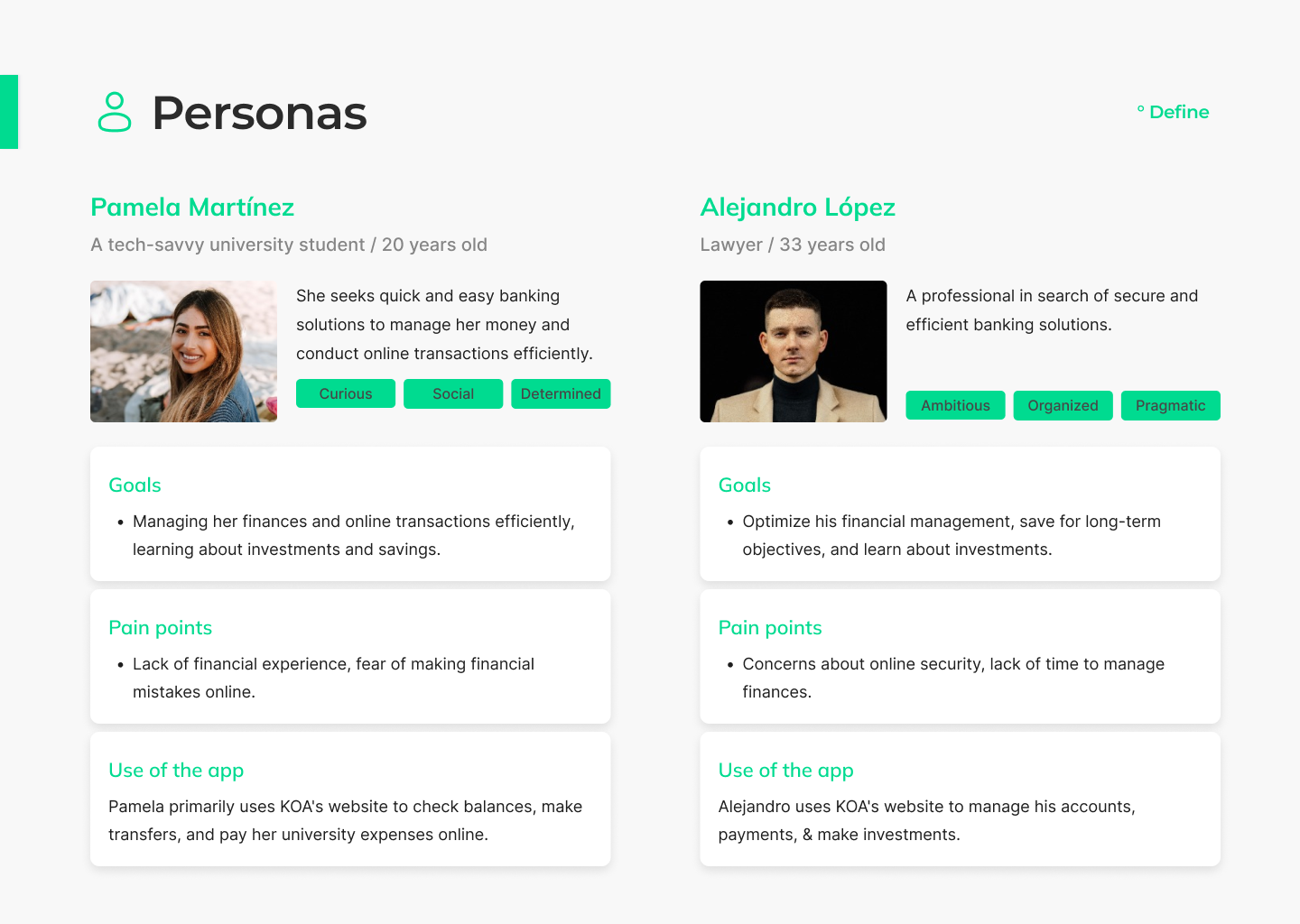The image size is (1300, 924).
Task: Select Pamela's Goals card heading
Action: [x=135, y=485]
